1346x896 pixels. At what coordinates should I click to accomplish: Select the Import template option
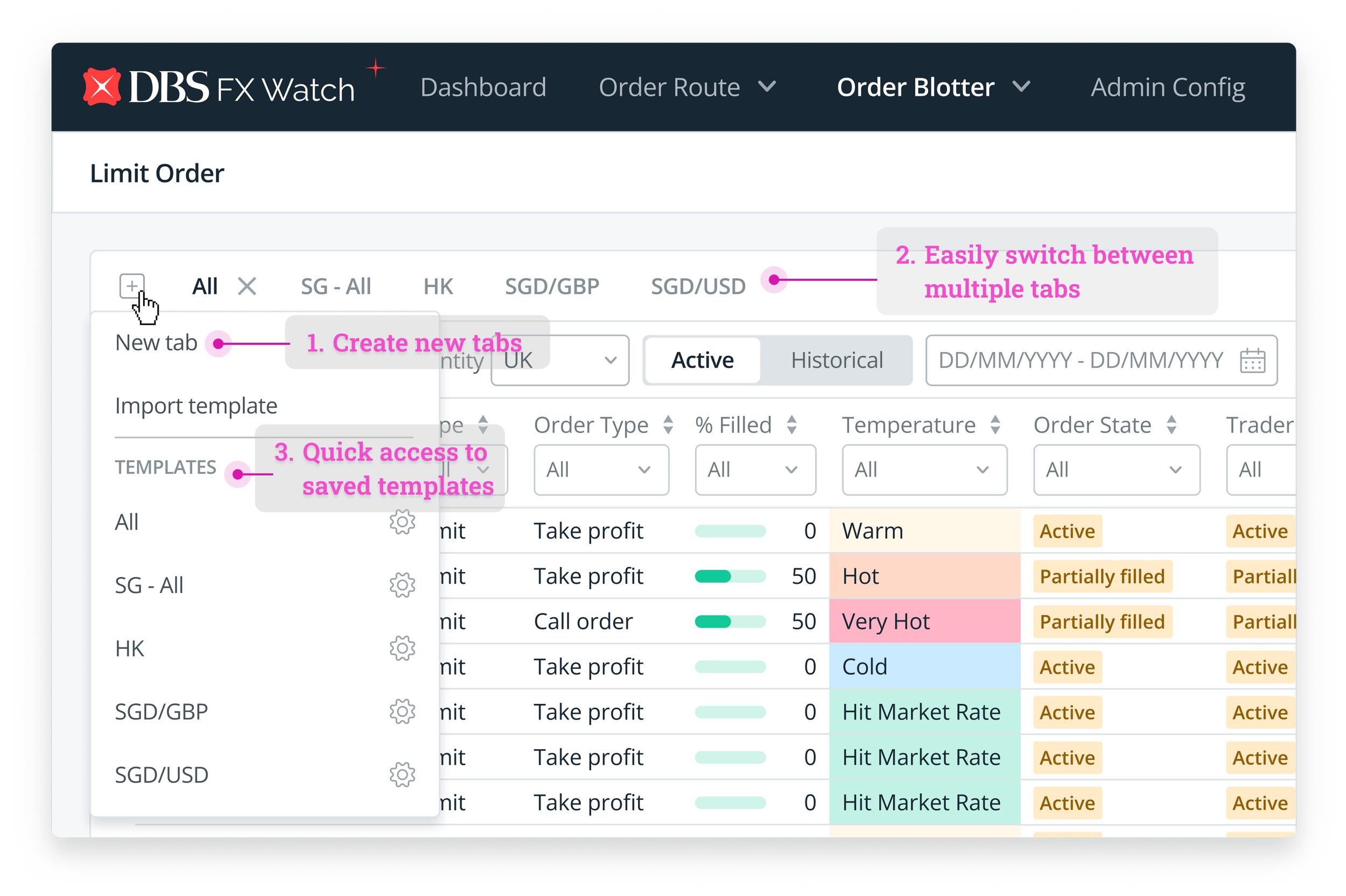196,406
